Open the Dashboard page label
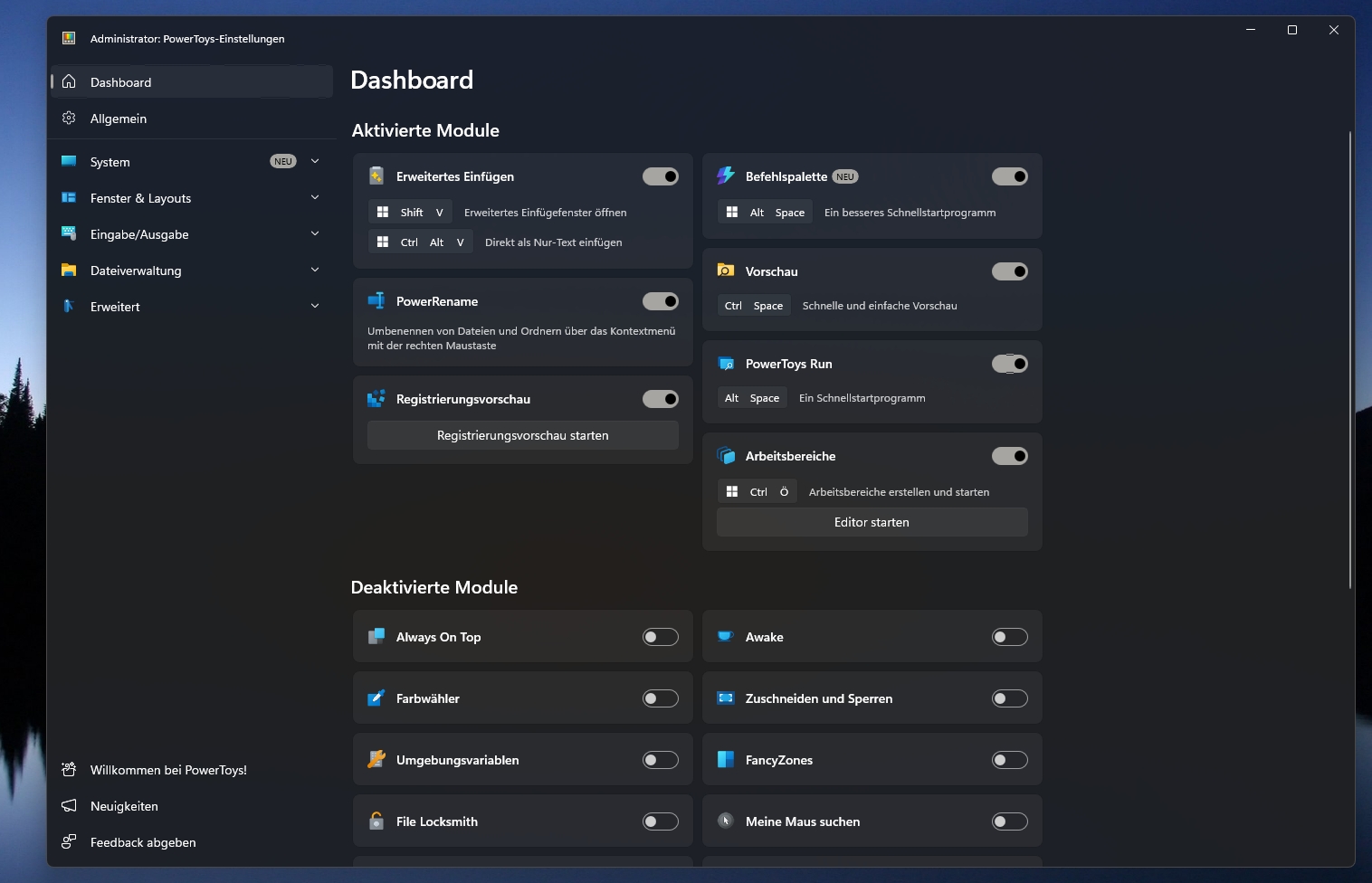The width and height of the screenshot is (1372, 883). [x=120, y=82]
